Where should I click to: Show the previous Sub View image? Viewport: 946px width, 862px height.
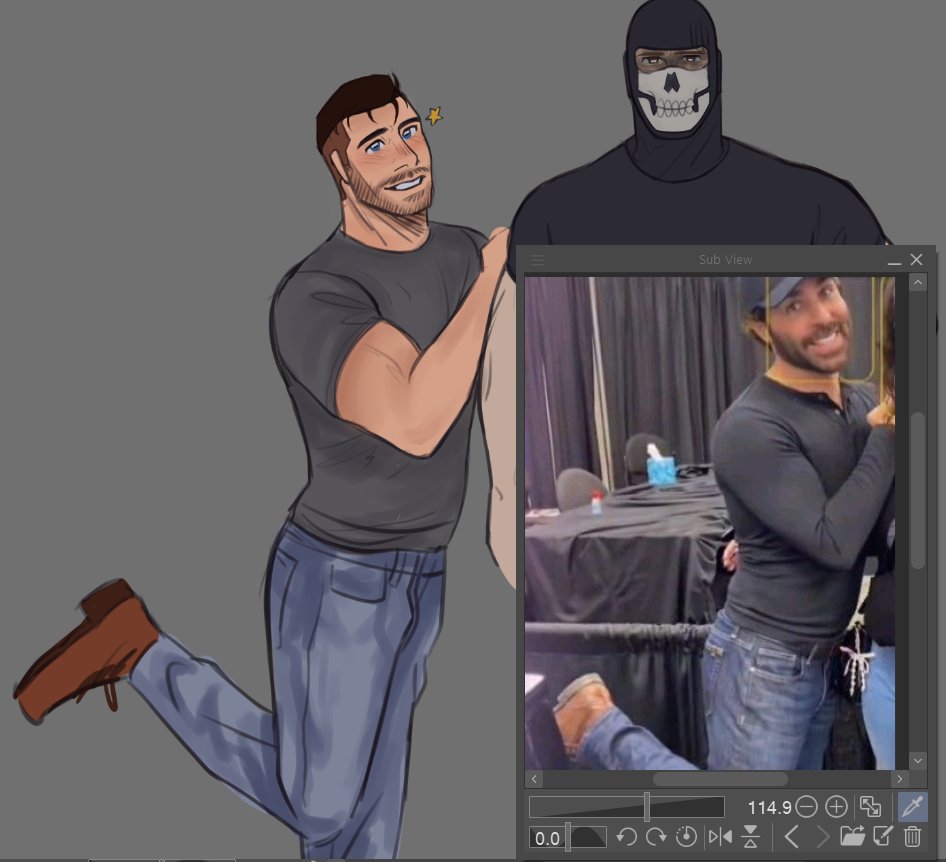[x=792, y=837]
